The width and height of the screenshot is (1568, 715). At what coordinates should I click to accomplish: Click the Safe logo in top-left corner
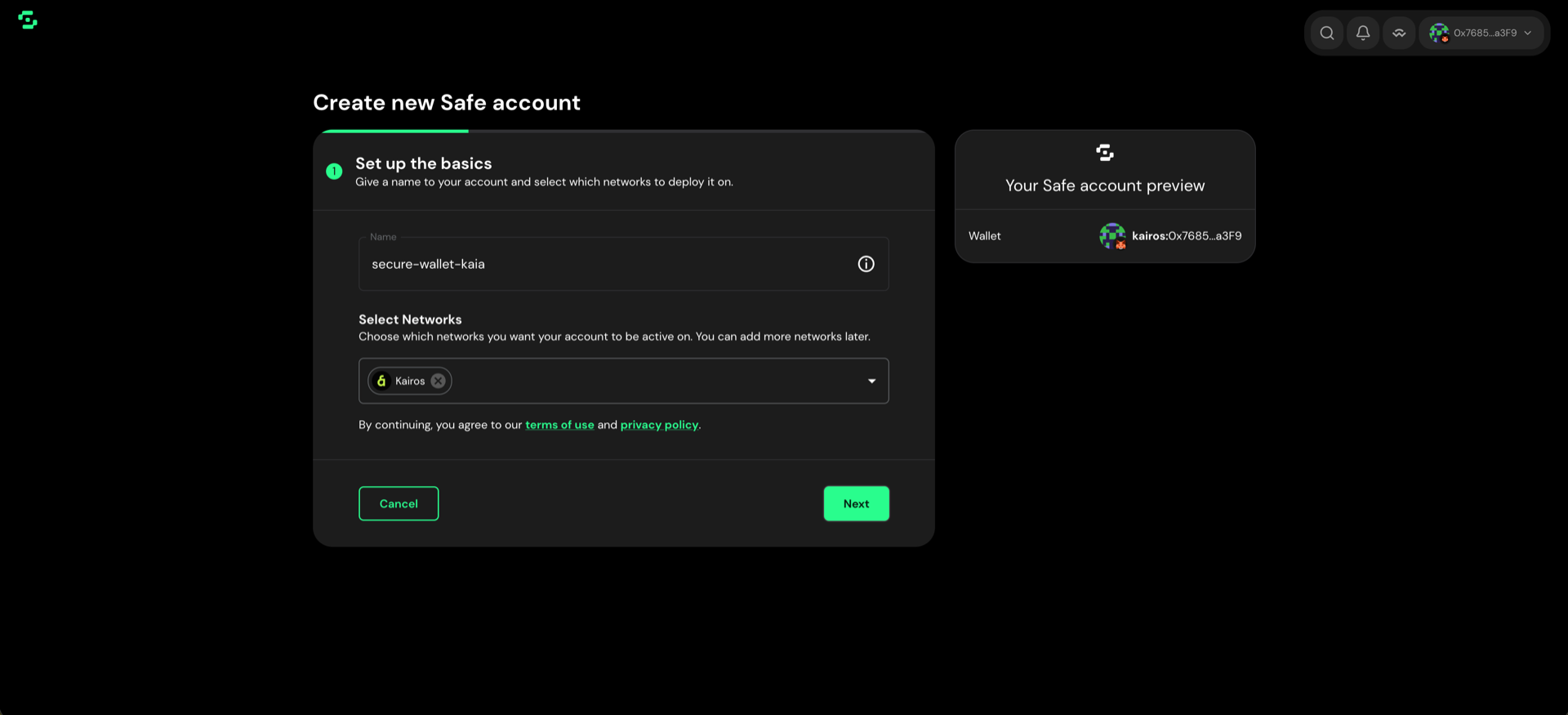28,20
